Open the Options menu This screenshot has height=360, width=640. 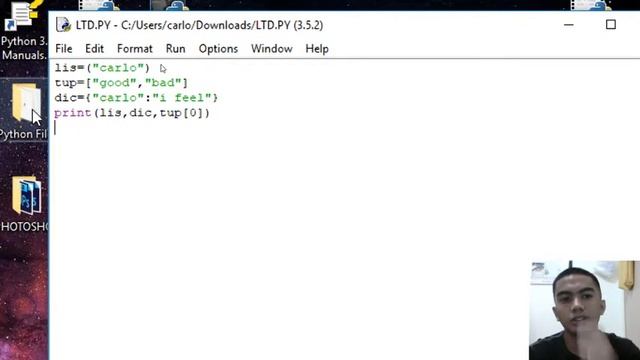coord(218,49)
